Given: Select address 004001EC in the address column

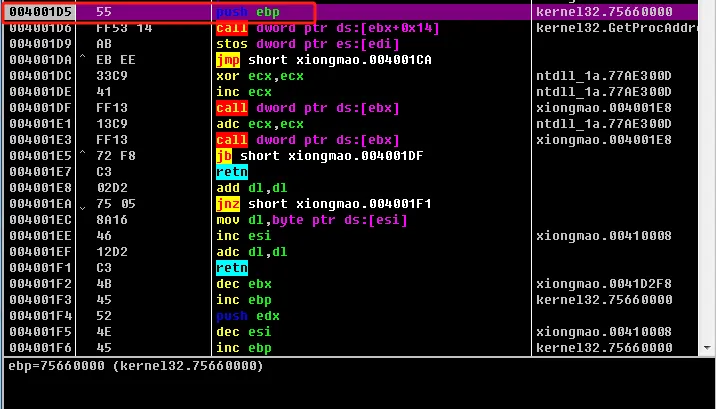Looking at the screenshot, I should [x=41, y=220].
